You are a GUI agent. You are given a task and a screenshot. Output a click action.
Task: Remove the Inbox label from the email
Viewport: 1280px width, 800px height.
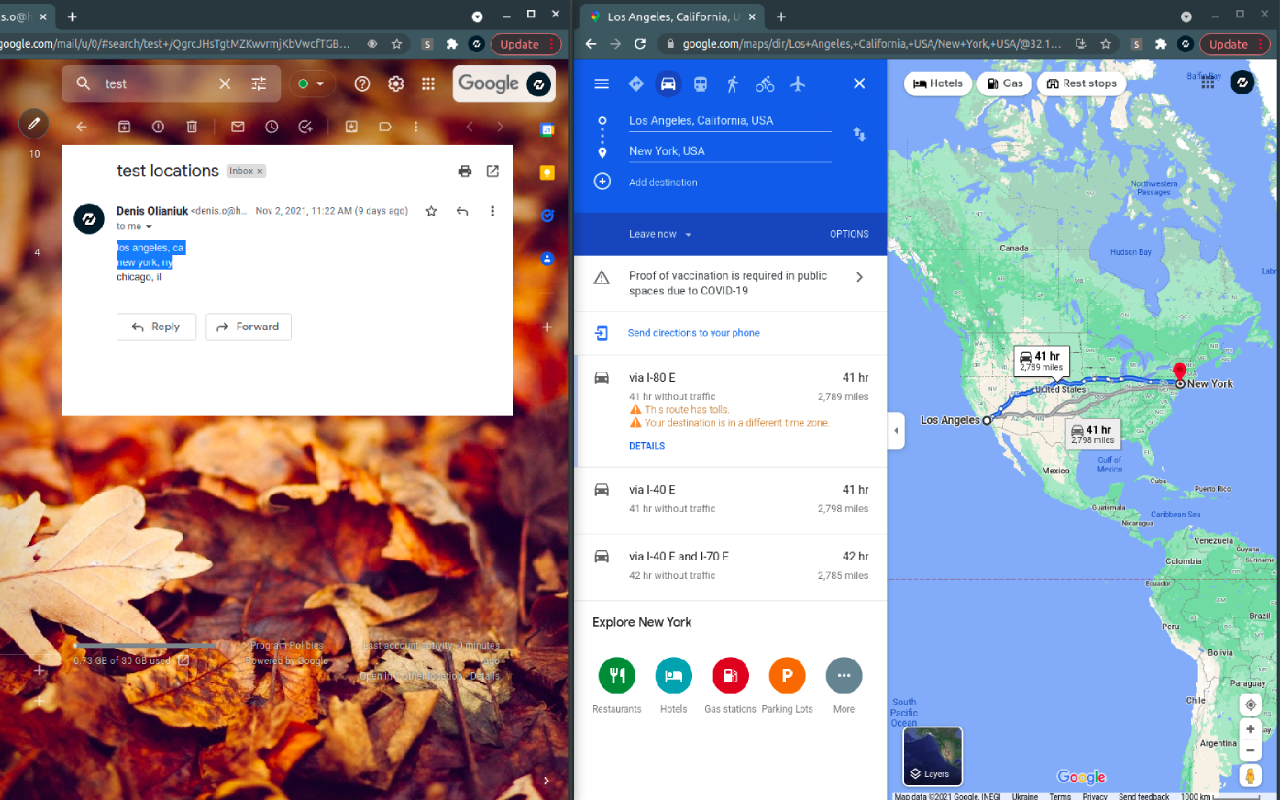pyautogui.click(x=260, y=171)
